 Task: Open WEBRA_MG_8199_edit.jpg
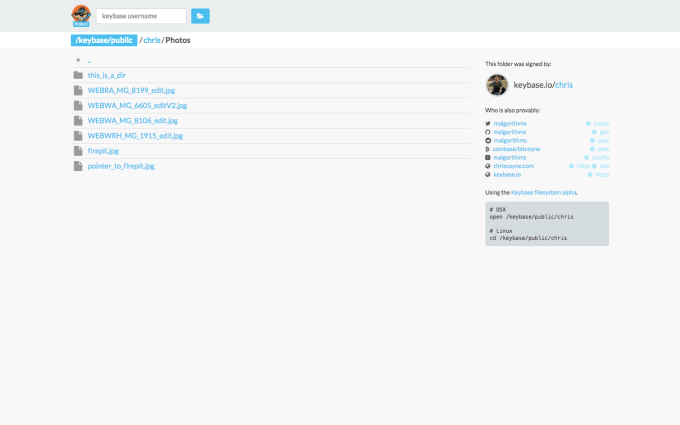(131, 90)
